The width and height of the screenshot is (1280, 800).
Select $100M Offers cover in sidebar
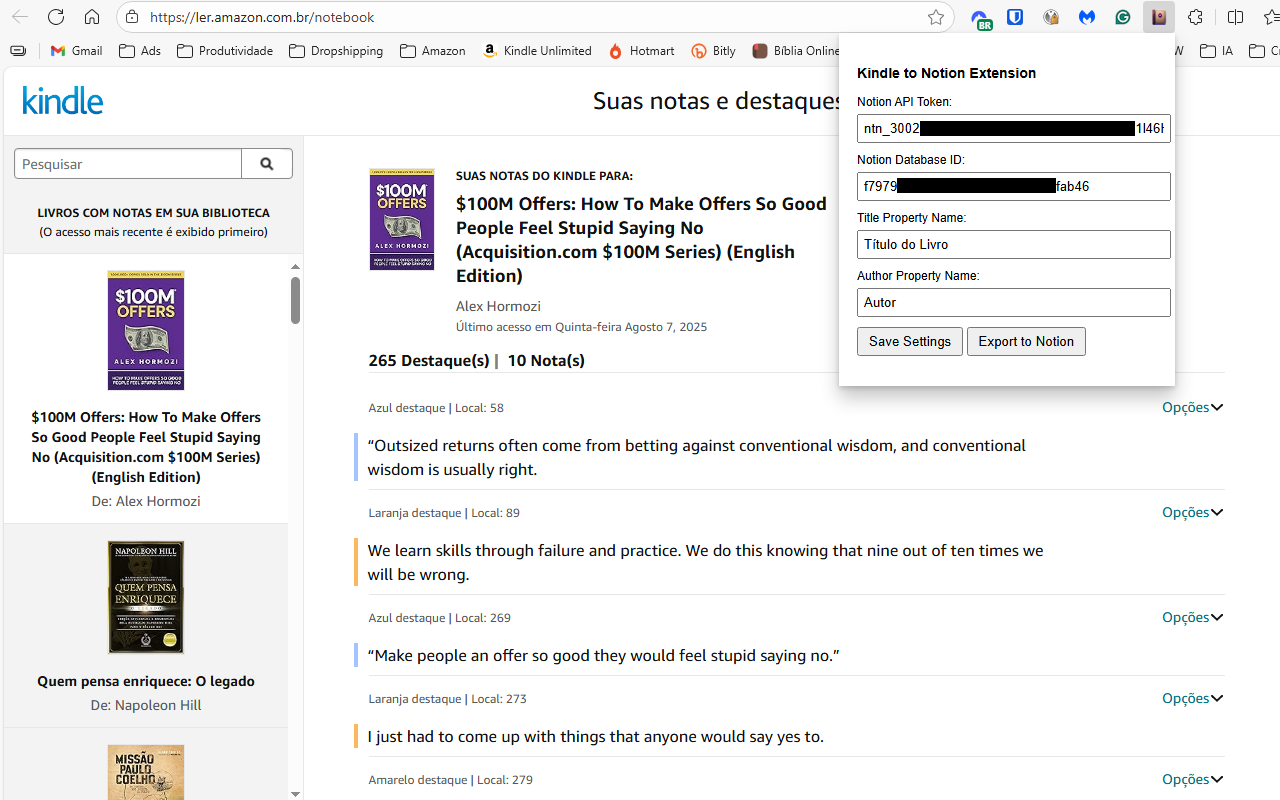click(146, 330)
